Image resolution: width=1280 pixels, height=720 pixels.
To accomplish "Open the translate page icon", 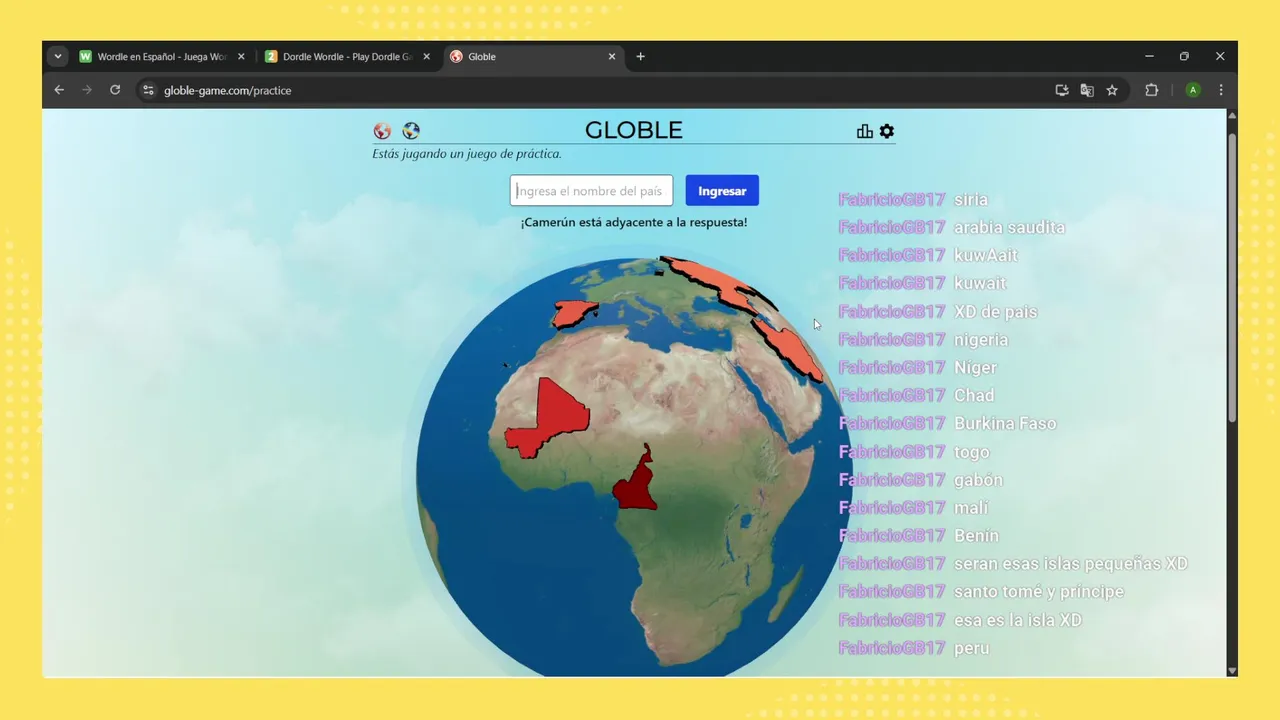I will pos(1087,90).
